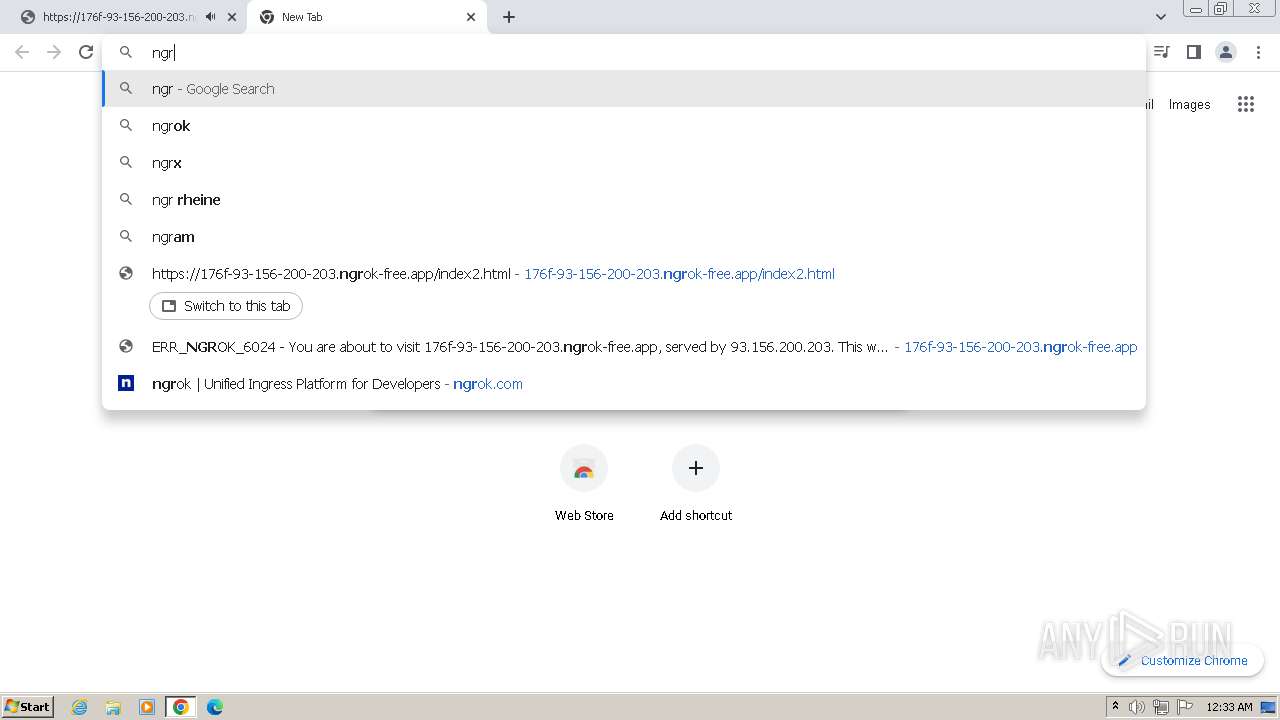
Task: Open the network tray icon
Action: 1161,707
